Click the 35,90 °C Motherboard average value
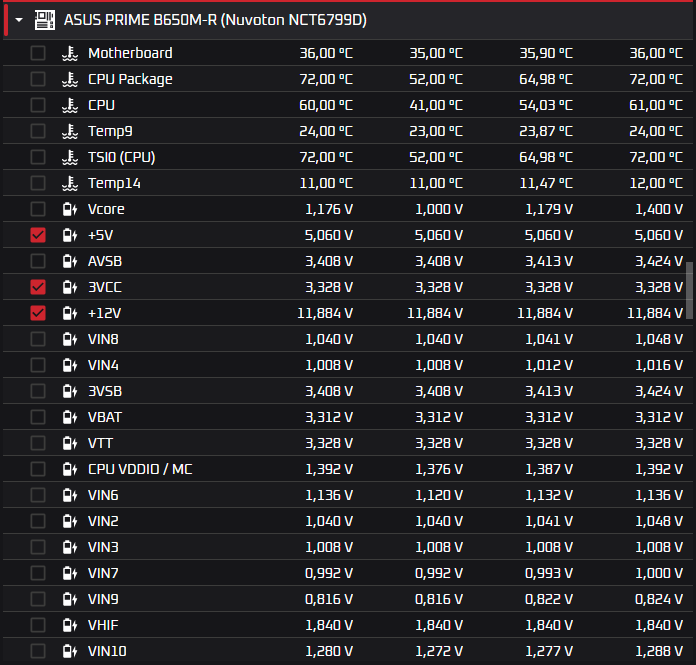 (x=546, y=53)
